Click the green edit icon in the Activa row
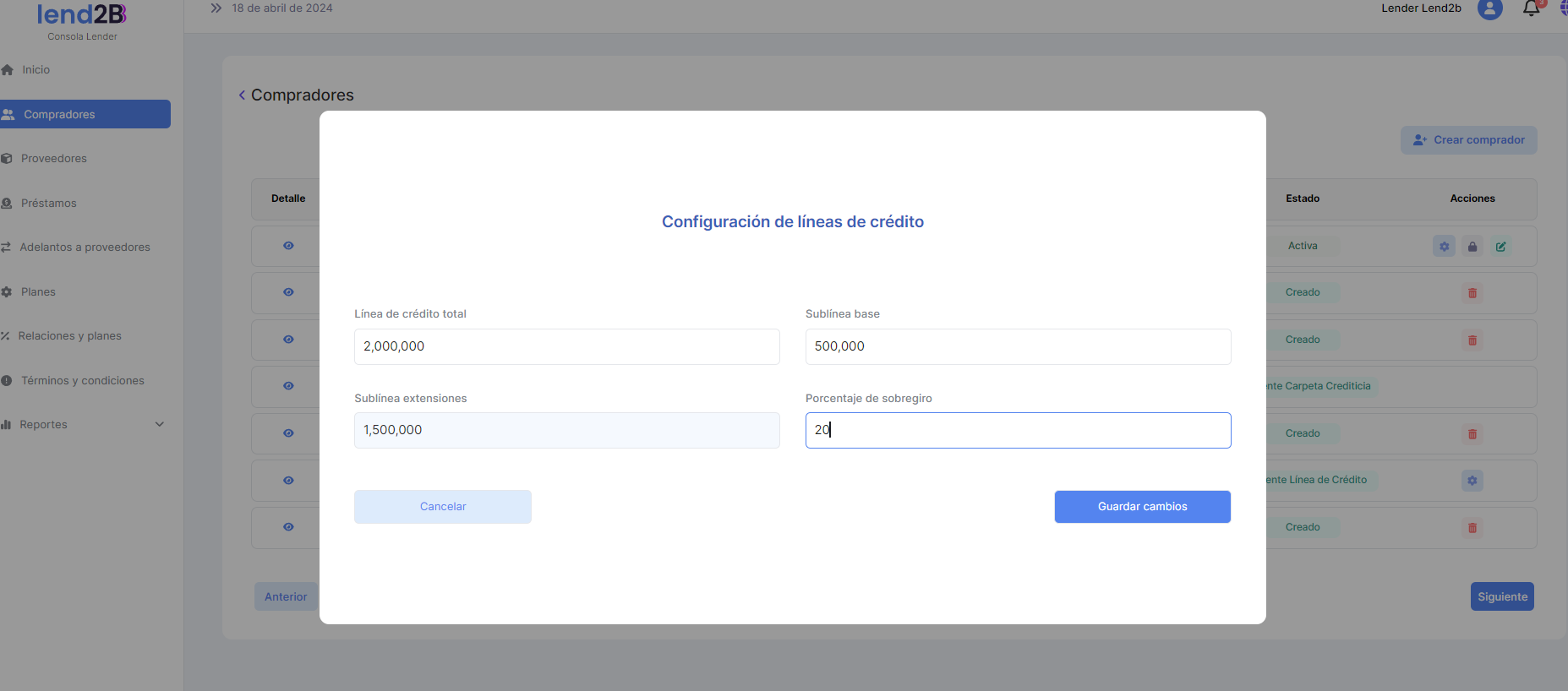Screen dimensions: 1568x691 pos(1500,247)
